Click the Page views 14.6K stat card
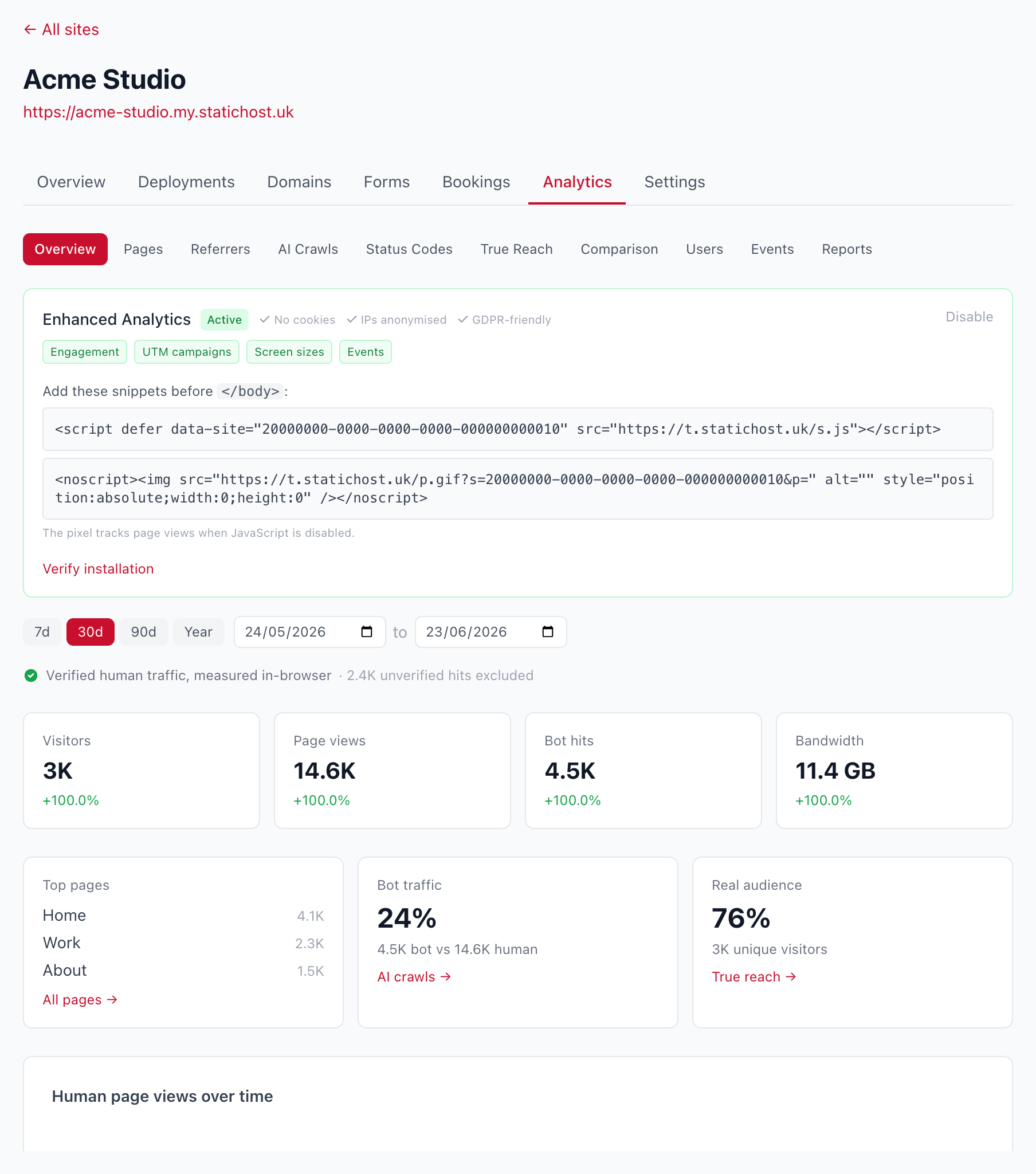This screenshot has width=1036, height=1174. coord(393,771)
